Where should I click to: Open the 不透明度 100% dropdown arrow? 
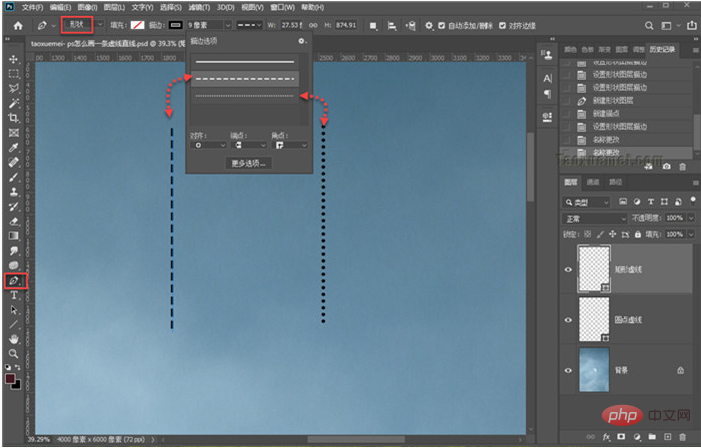click(691, 218)
